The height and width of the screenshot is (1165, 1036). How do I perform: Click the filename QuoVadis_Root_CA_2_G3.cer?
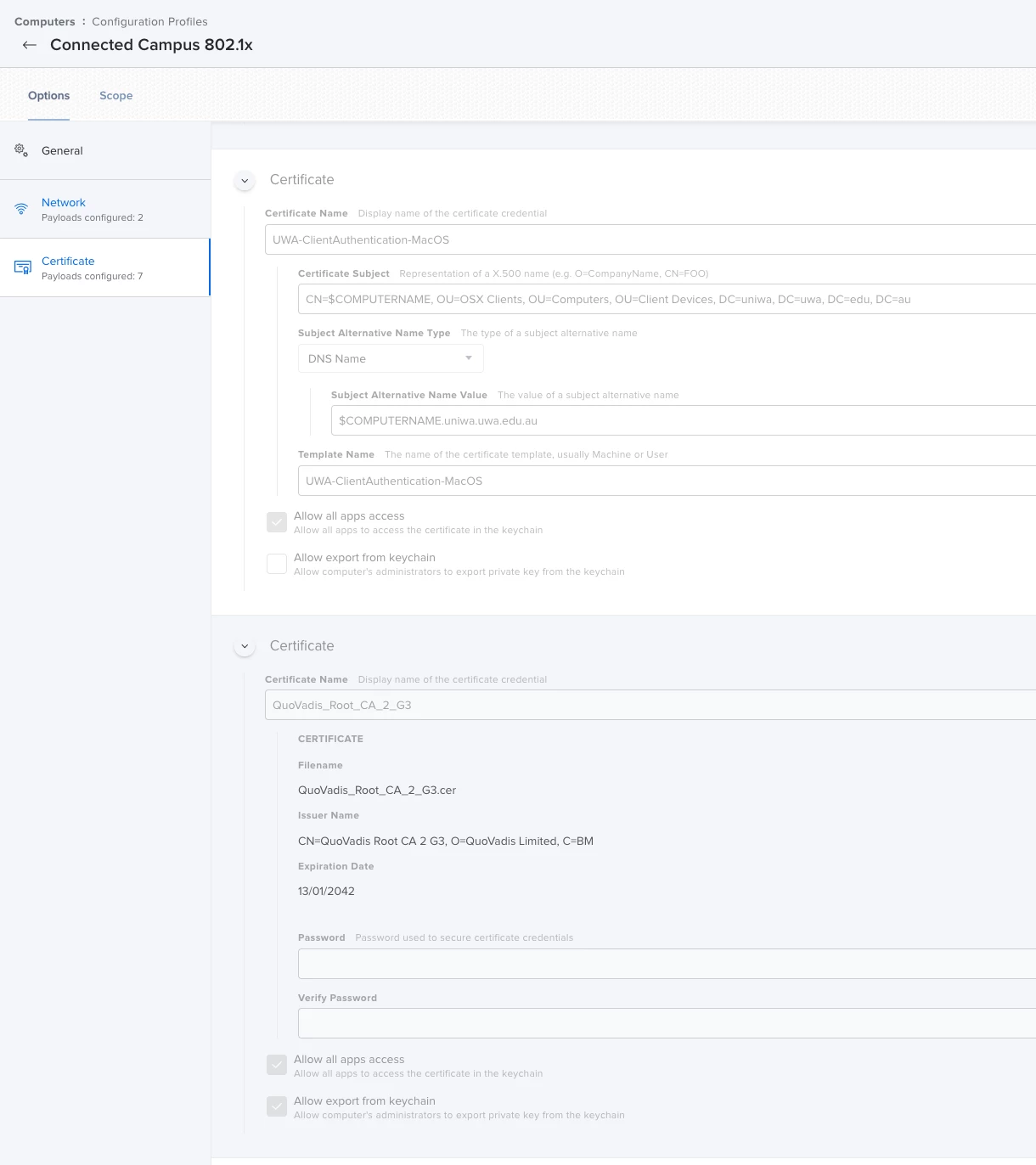(377, 790)
